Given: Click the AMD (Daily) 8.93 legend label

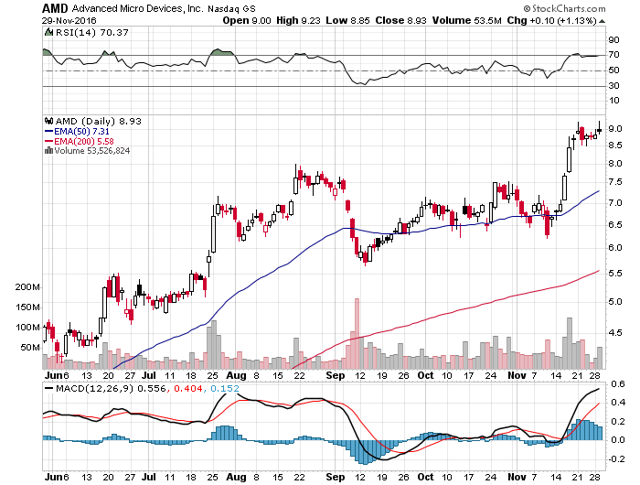Looking at the screenshot, I should (x=98, y=121).
